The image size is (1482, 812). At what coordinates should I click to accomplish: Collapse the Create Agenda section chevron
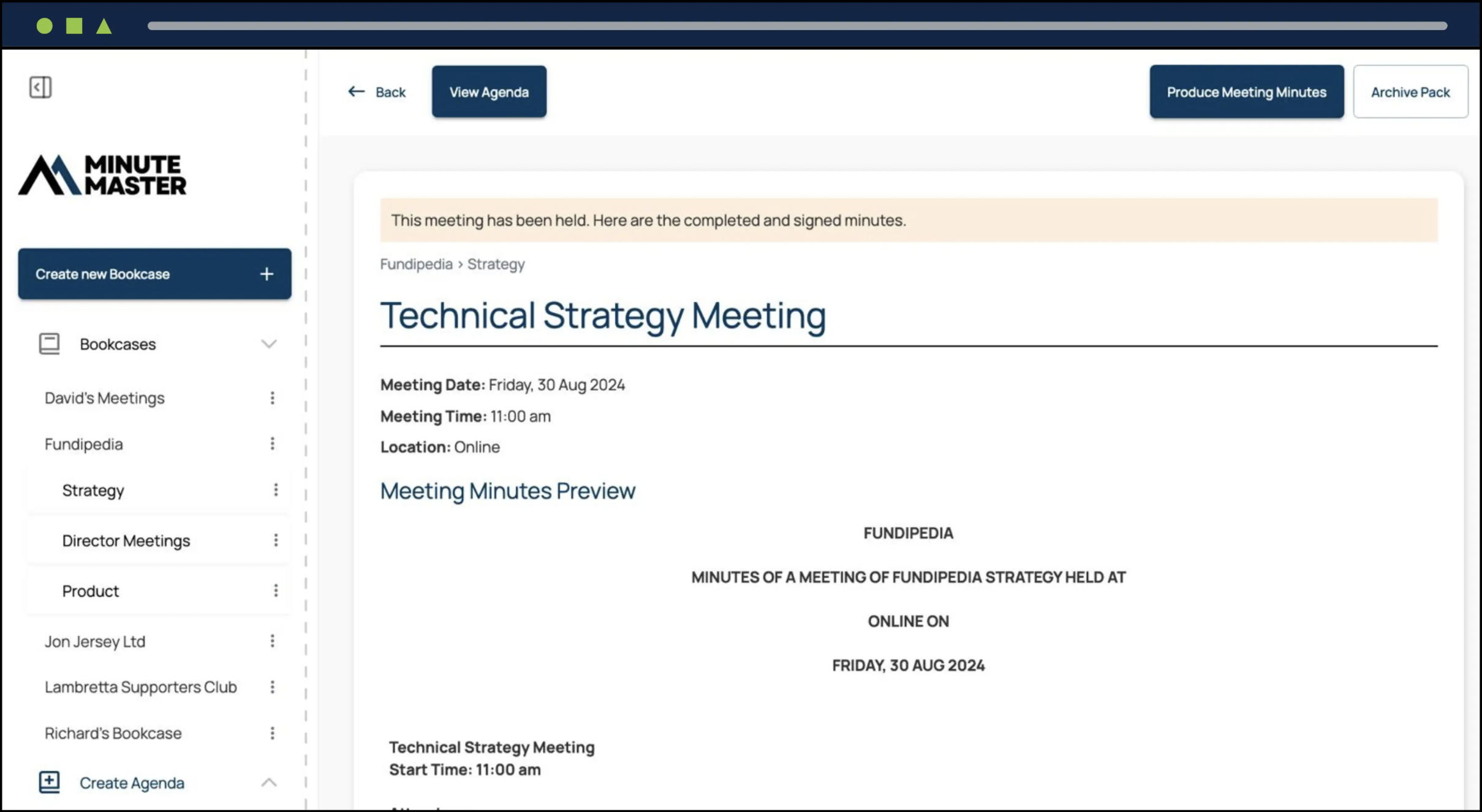(x=269, y=783)
